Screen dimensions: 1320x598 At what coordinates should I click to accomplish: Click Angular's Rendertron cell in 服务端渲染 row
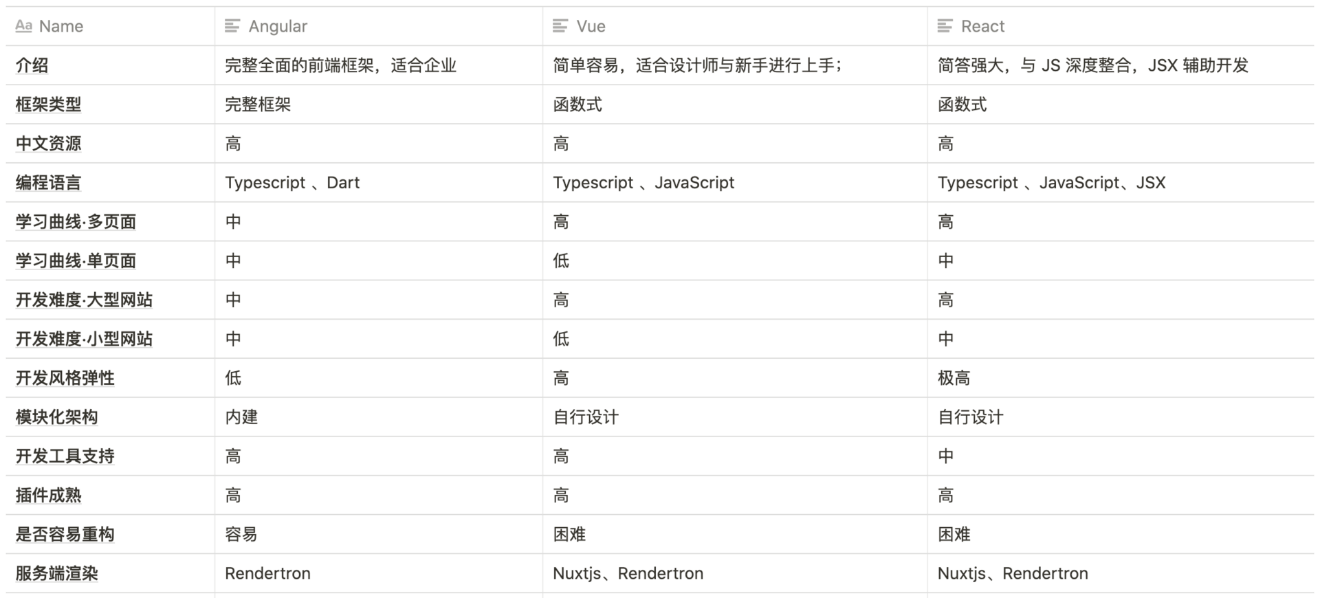(267, 573)
